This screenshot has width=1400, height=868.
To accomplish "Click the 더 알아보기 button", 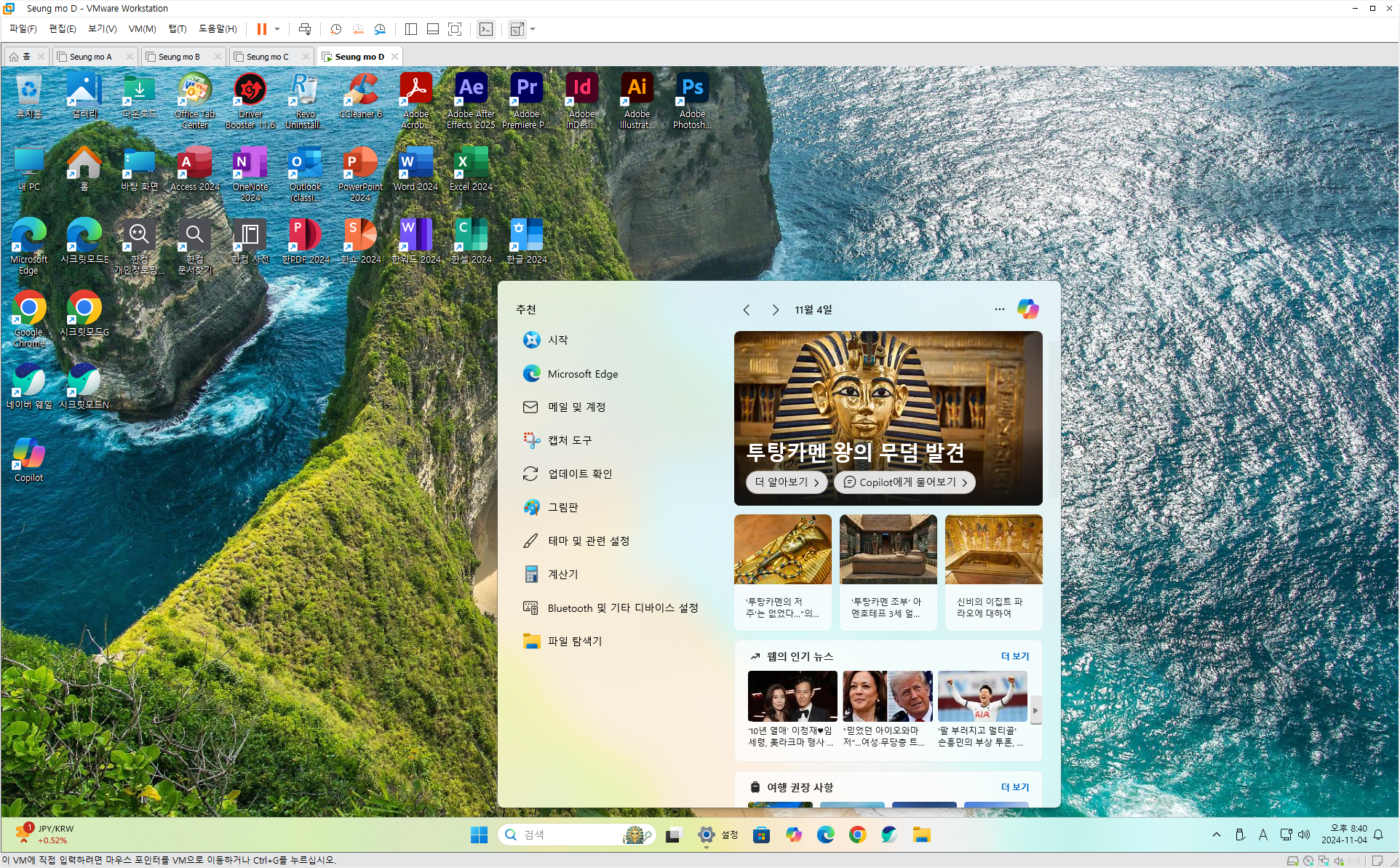I will tap(787, 482).
